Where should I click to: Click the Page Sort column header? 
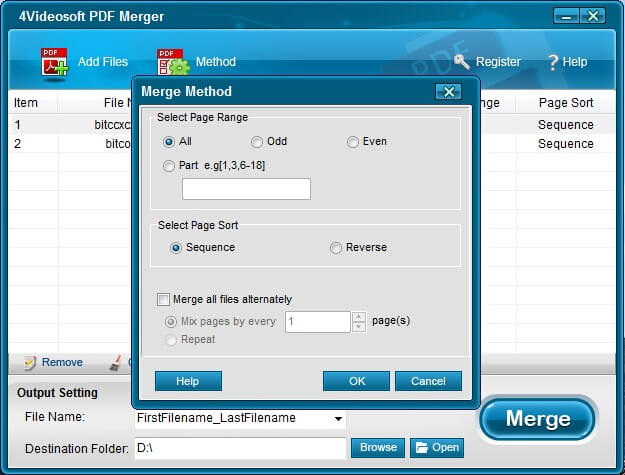pos(566,103)
